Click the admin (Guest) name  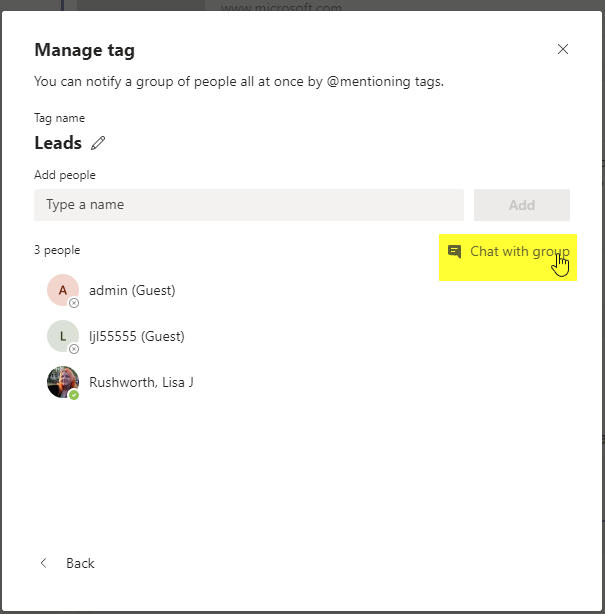[132, 291]
